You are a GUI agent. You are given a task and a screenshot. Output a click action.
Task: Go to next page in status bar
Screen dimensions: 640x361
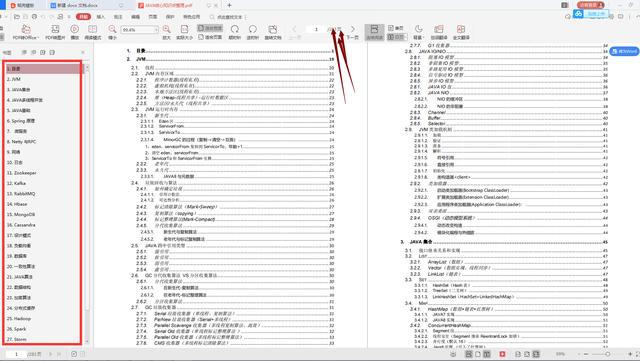pos(51,354)
